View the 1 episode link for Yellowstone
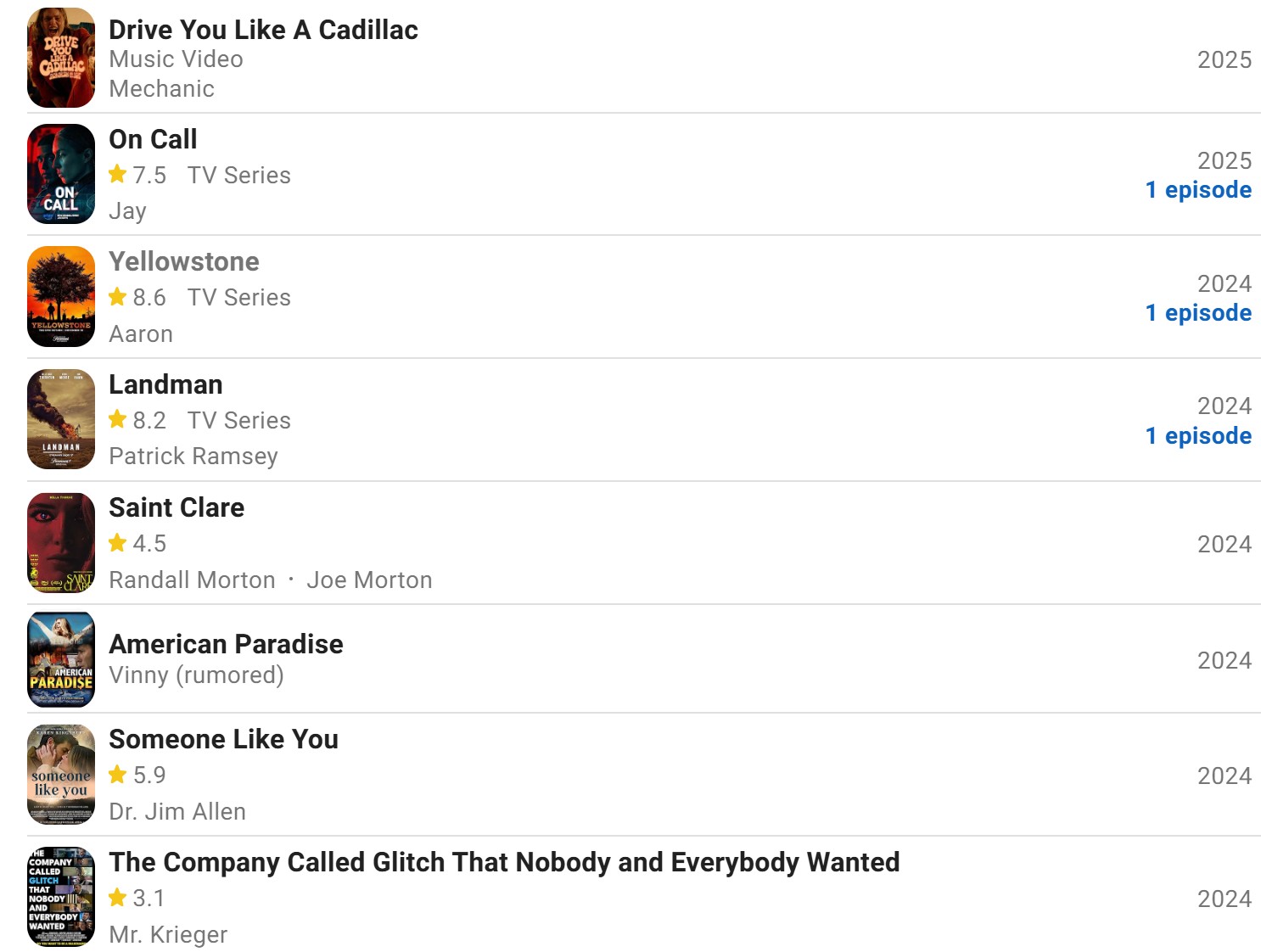The image size is (1261, 952). 1198,312
